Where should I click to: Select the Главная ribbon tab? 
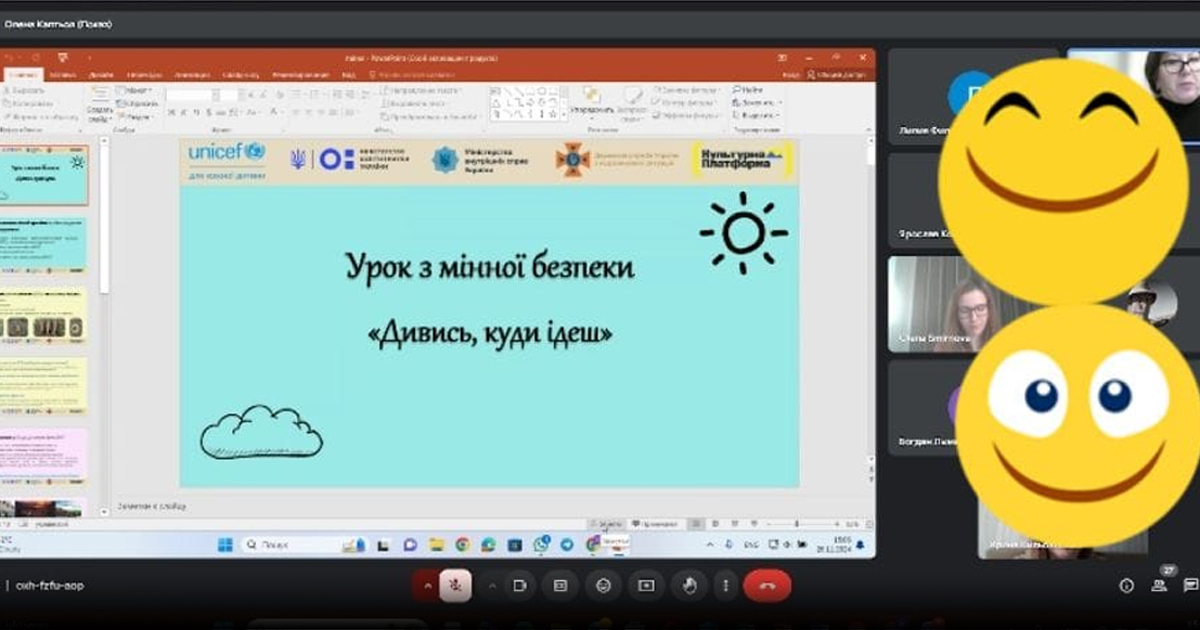pyautogui.click(x=24, y=75)
